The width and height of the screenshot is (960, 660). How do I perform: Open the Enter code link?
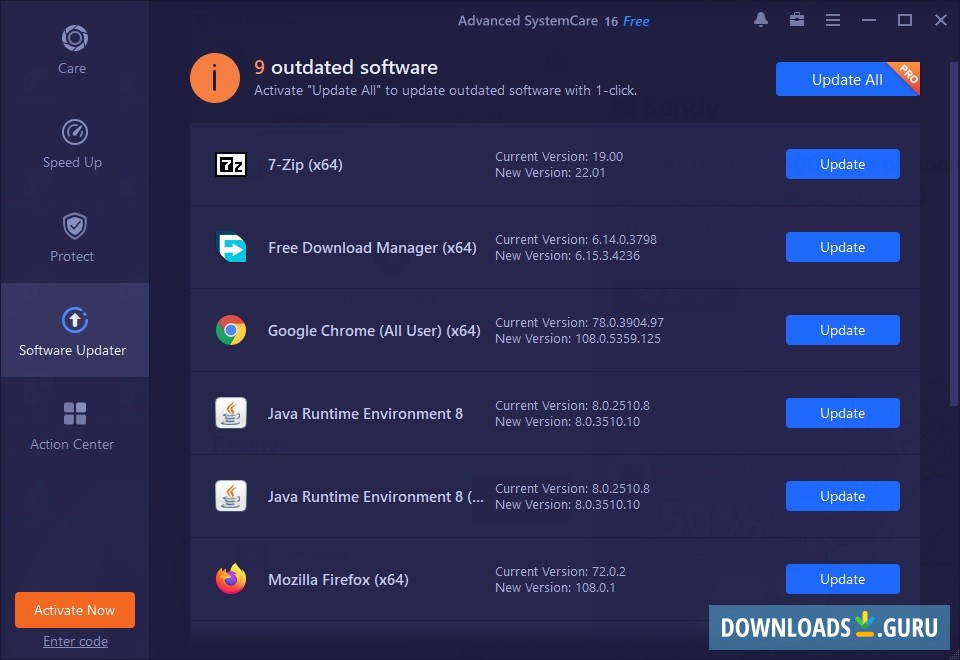[x=75, y=641]
